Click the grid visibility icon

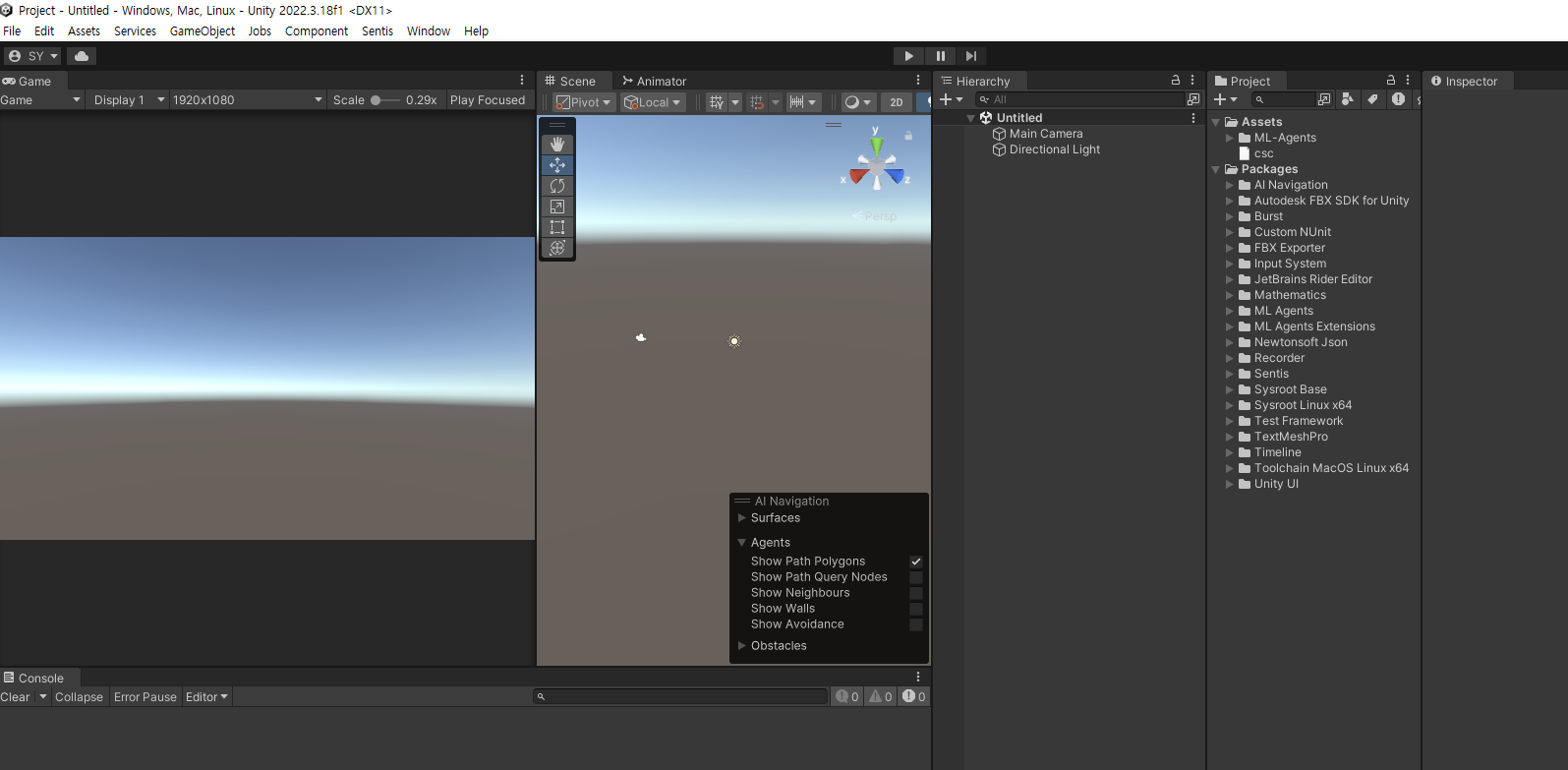click(717, 102)
